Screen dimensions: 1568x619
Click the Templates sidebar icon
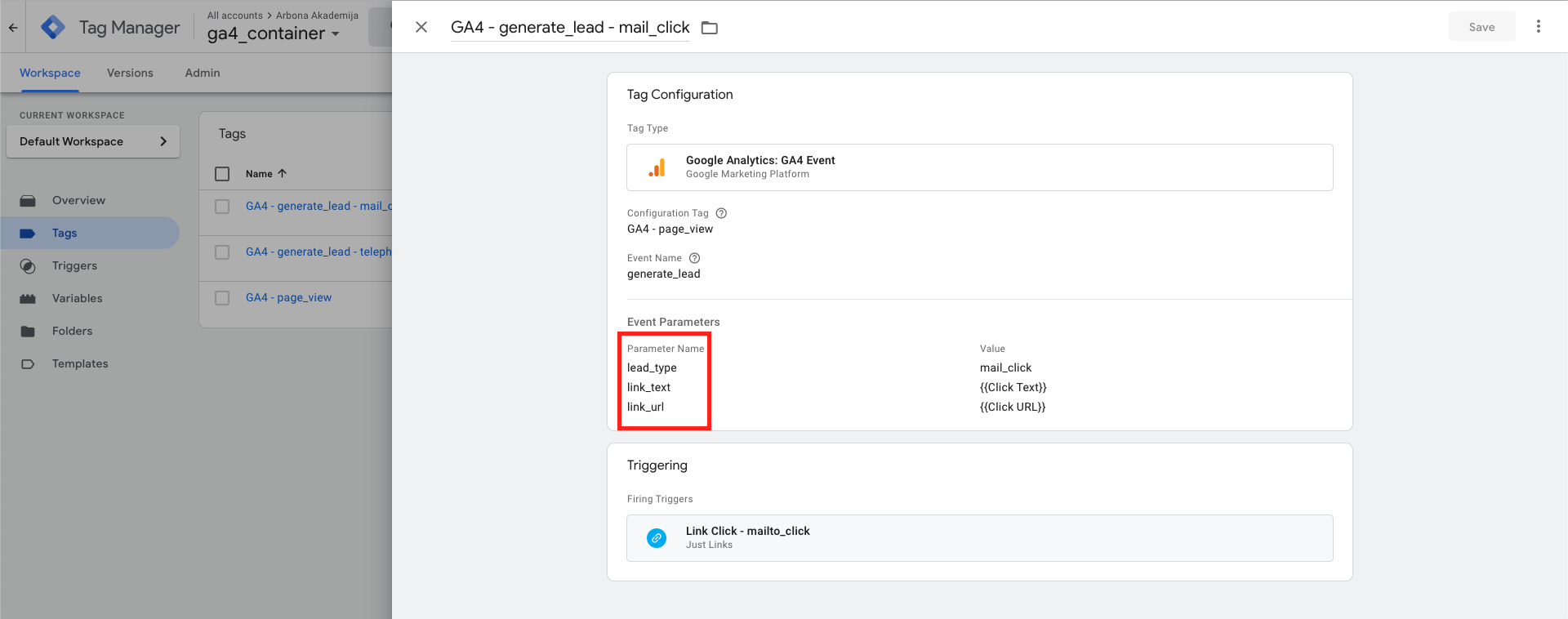click(28, 363)
